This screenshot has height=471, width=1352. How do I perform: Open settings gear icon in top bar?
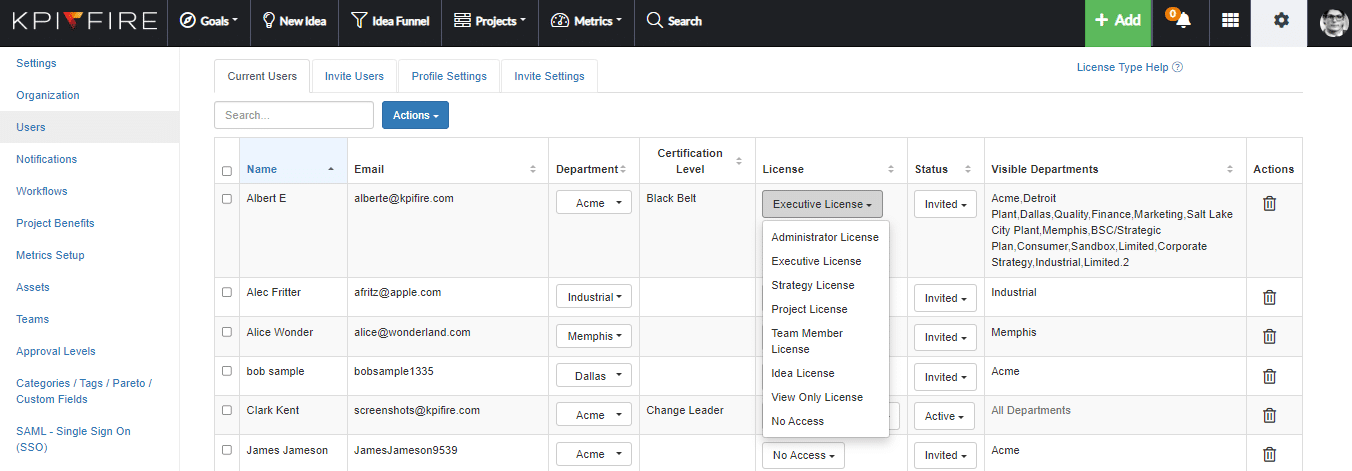[x=1280, y=21]
